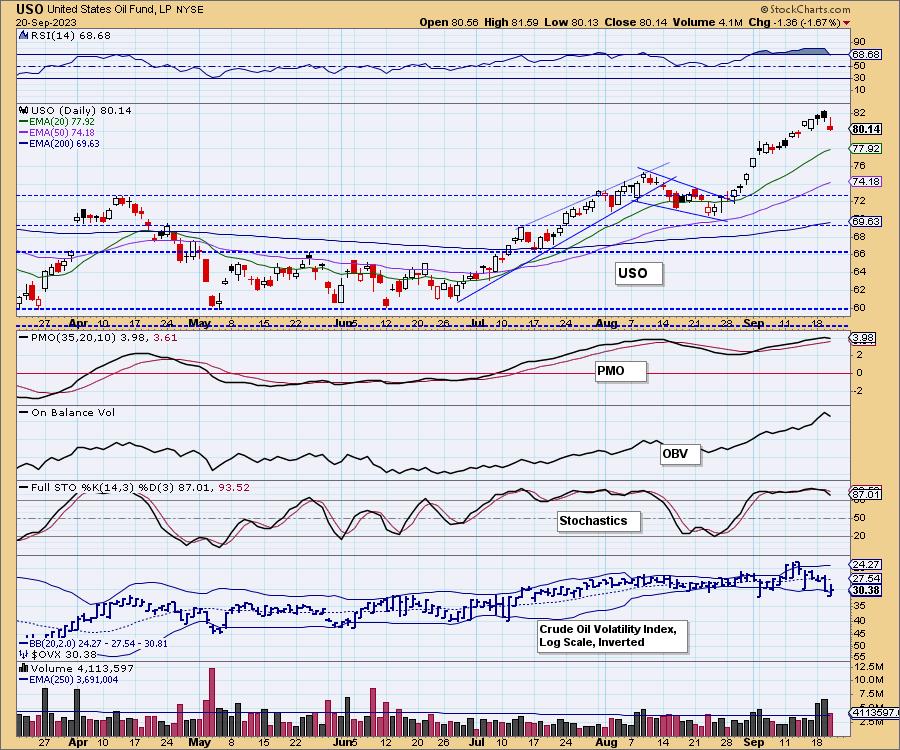Click the 3.98 PMO axis tag
Screen dimensions: 900x750
tap(864, 338)
